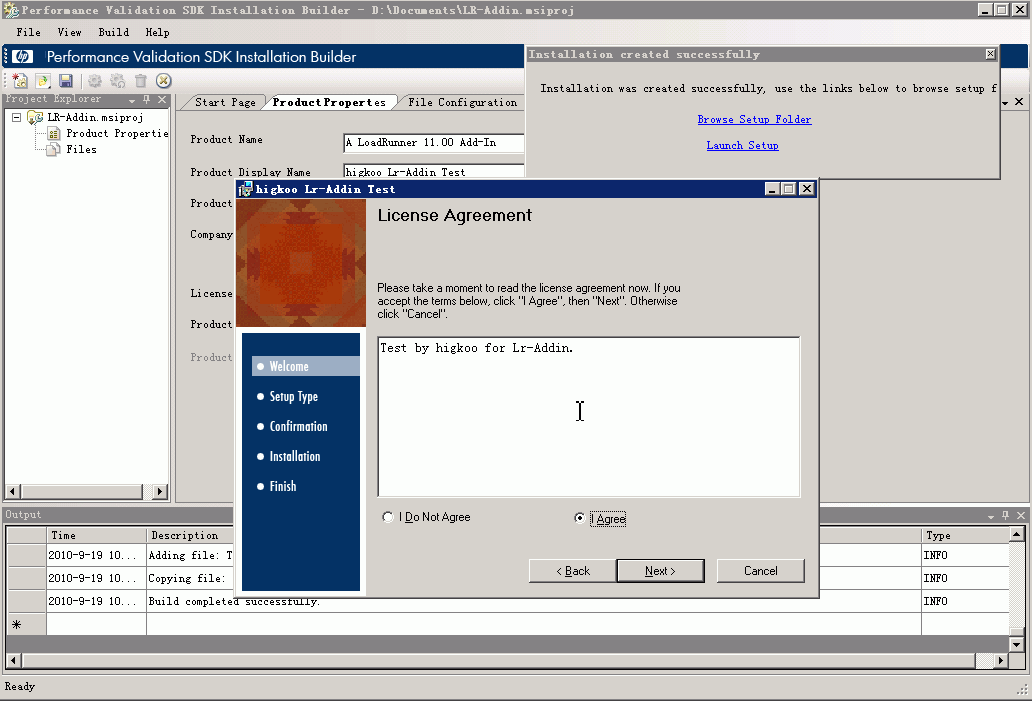The height and width of the screenshot is (701, 1032).
Task: Click the round yellow X toolbar icon
Action: pos(163,80)
